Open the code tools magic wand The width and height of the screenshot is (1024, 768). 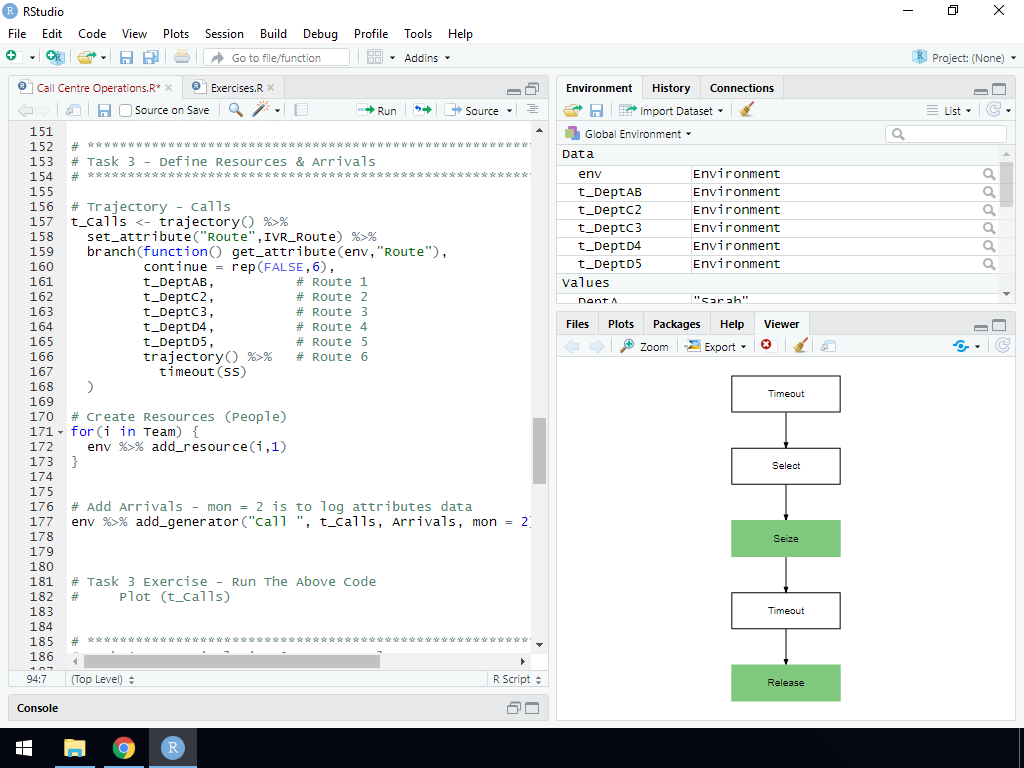pos(261,110)
